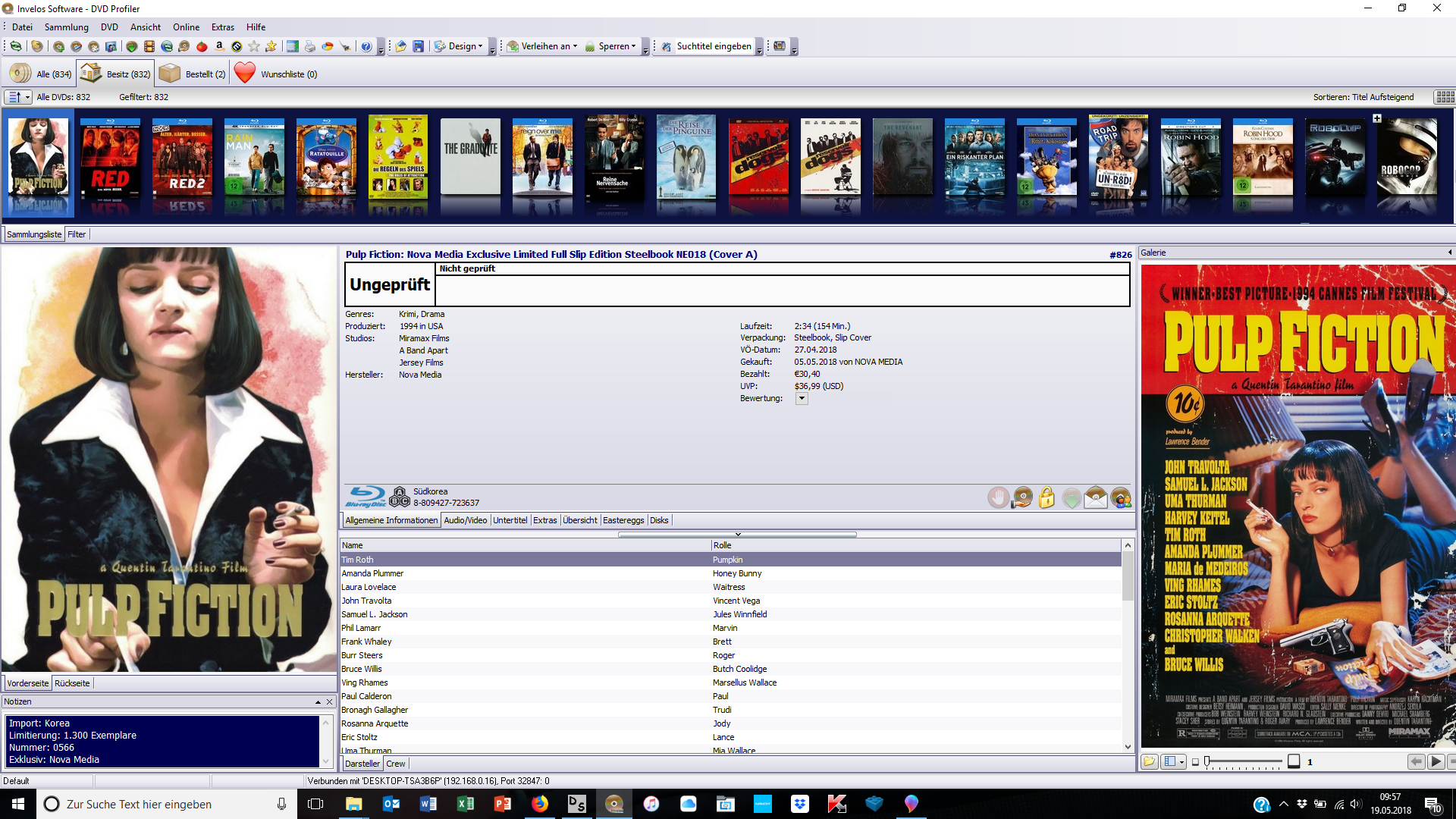Viewport: 1456px width, 819px height.
Task: Select Besitz (832) collection filter
Action: (115, 74)
